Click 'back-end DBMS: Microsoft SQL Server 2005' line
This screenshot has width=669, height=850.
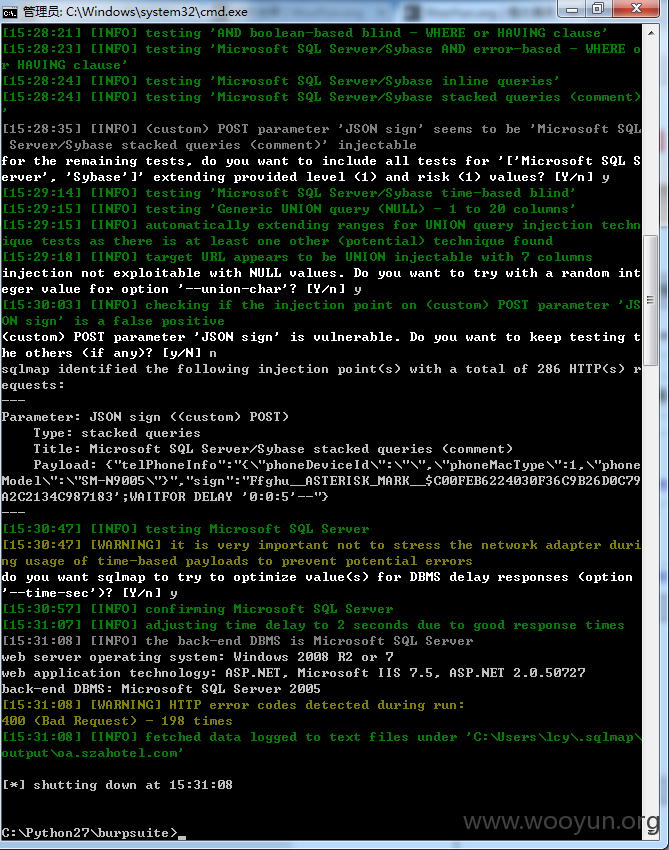pyautogui.click(x=161, y=688)
